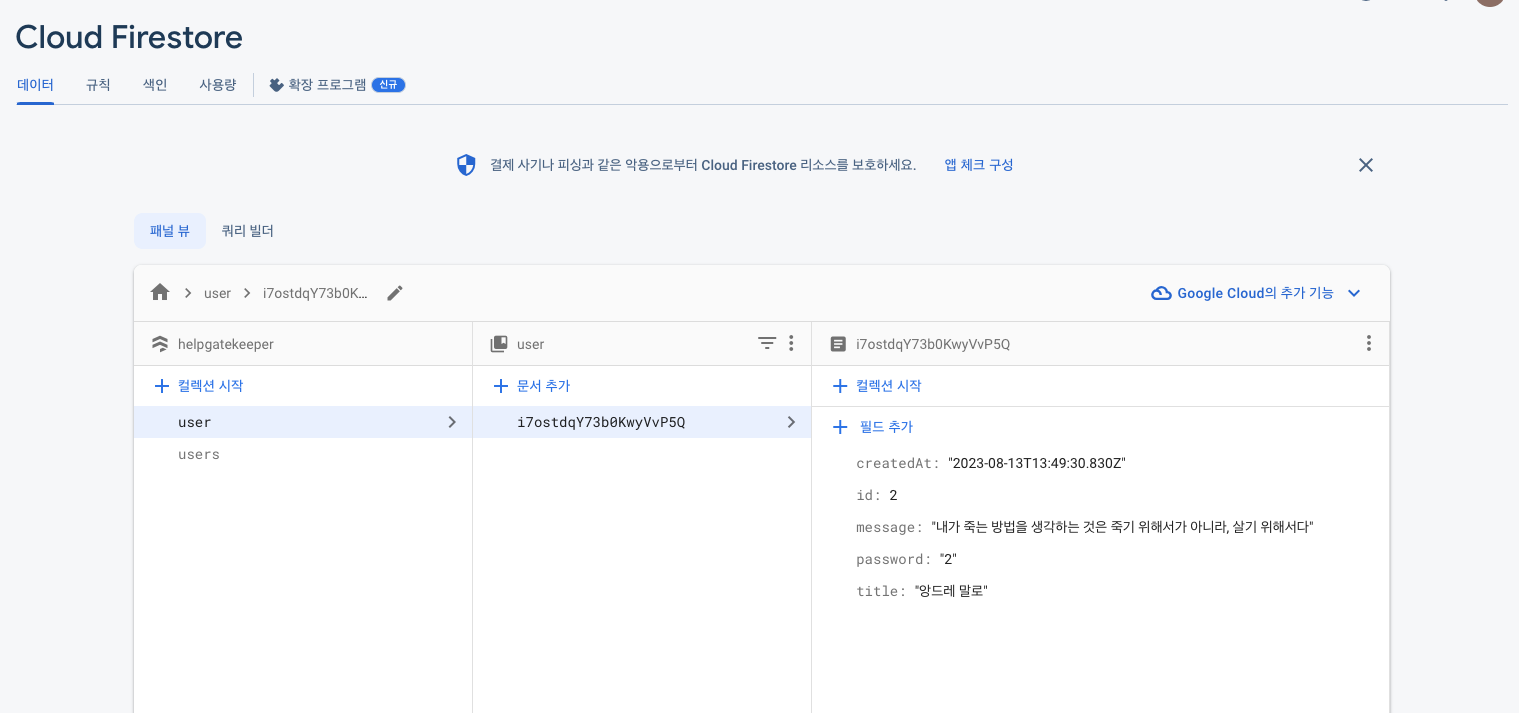Click the message field value text
1519x713 pixels.
pos(1121,527)
